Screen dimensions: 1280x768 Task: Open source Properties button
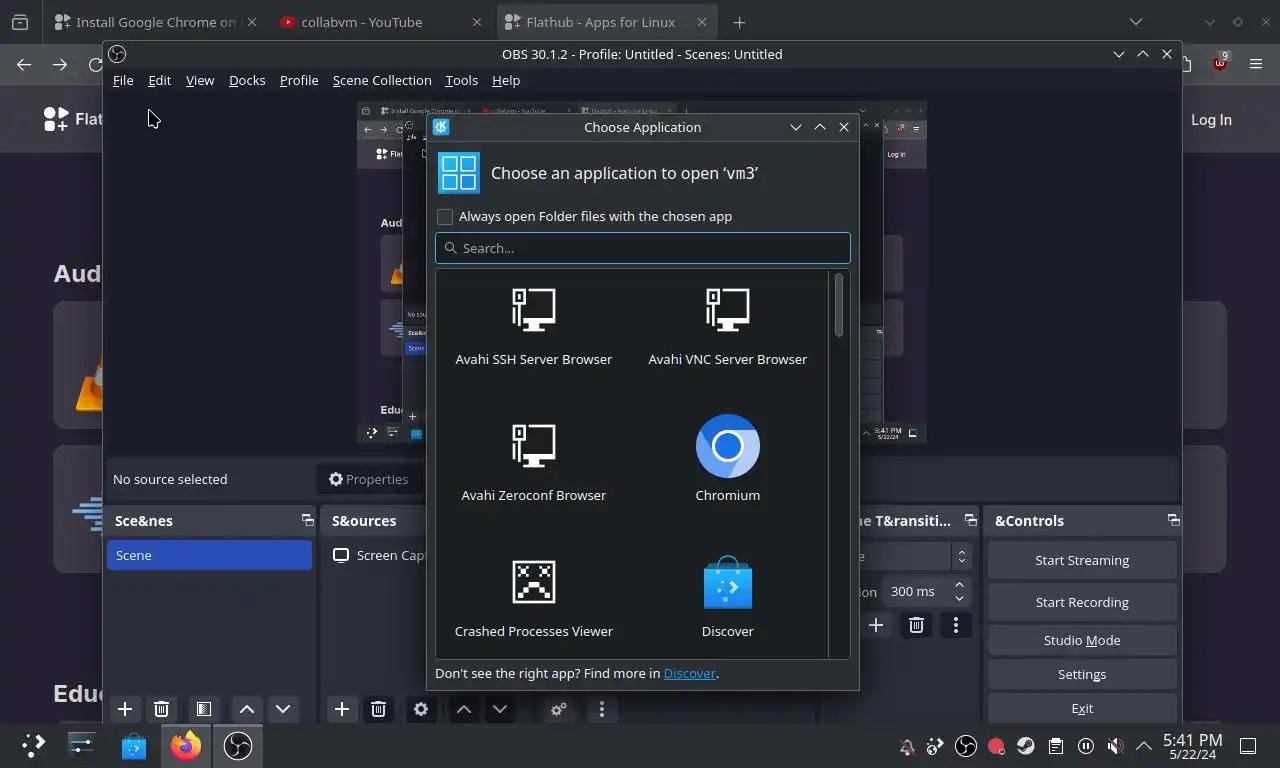(x=368, y=479)
